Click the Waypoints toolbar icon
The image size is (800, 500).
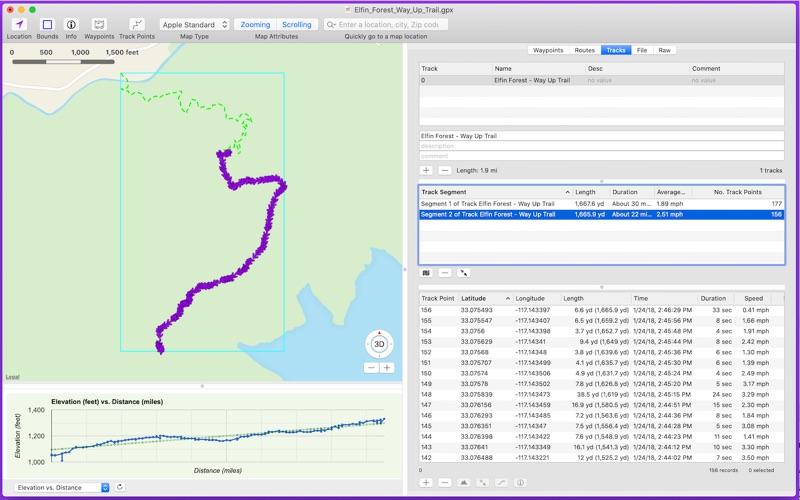(99, 24)
